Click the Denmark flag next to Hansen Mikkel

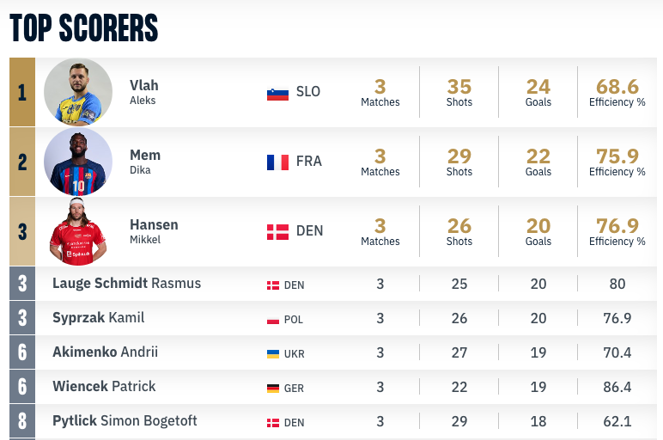(x=278, y=232)
